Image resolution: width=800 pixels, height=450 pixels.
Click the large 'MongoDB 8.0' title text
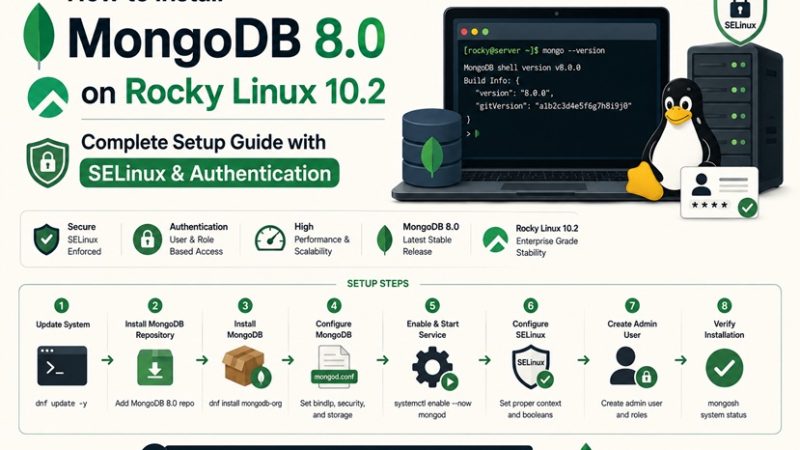pyautogui.click(x=227, y=39)
